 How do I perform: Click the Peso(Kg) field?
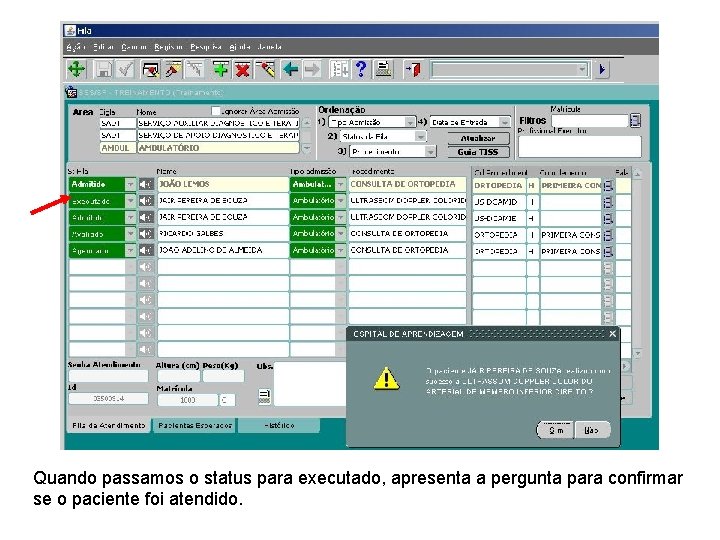coord(223,376)
